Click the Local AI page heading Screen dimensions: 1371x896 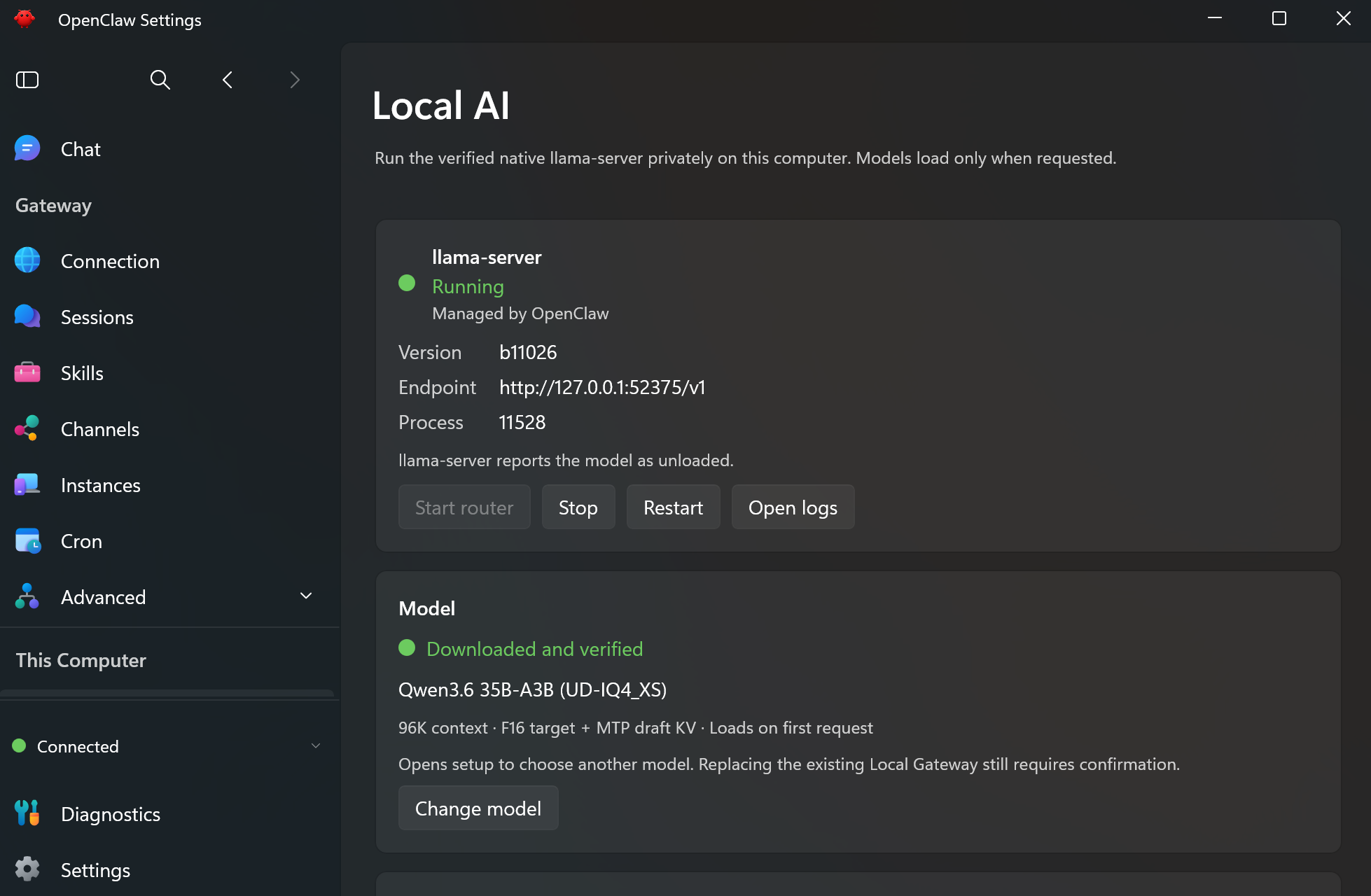tap(441, 106)
